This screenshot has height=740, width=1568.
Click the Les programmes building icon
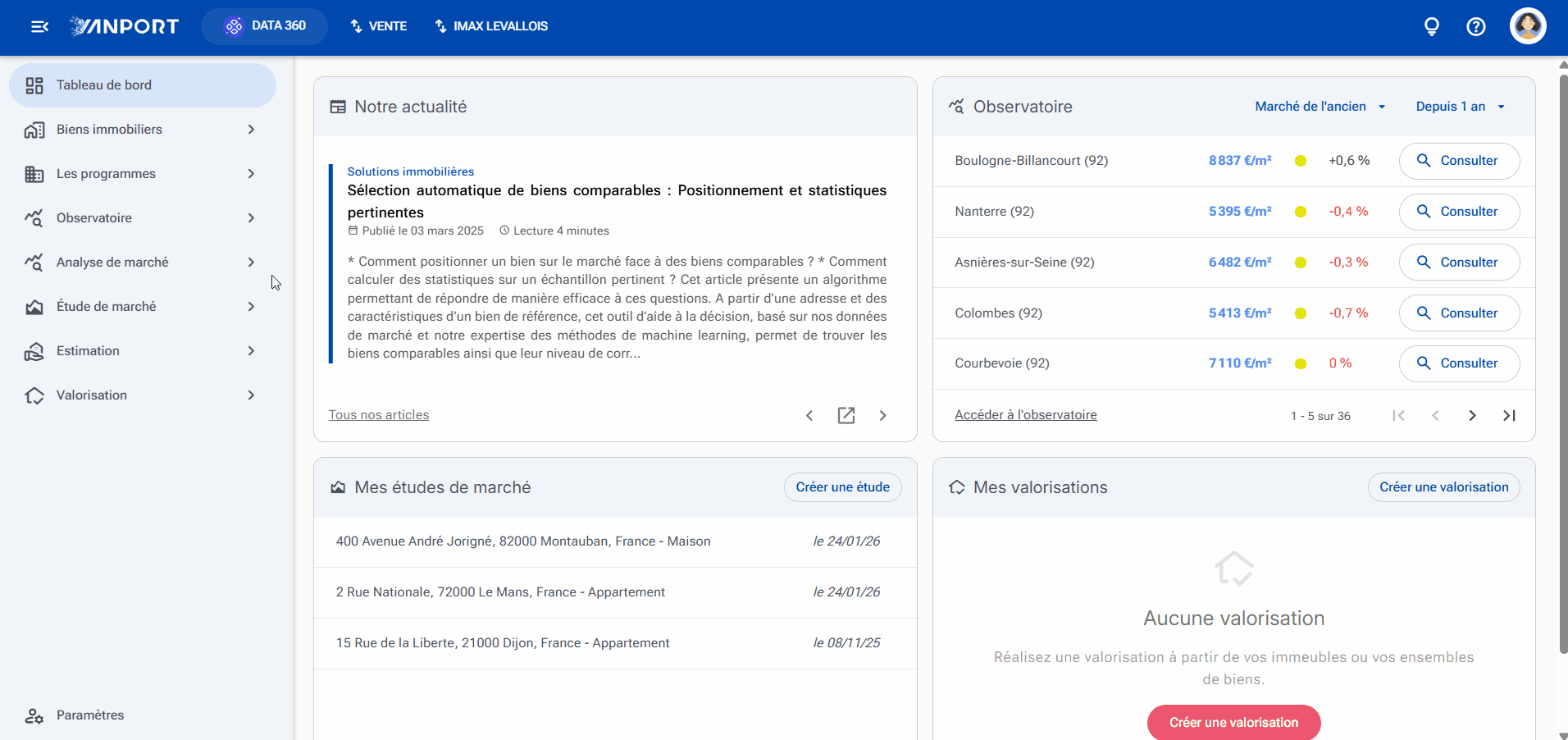[x=34, y=174]
